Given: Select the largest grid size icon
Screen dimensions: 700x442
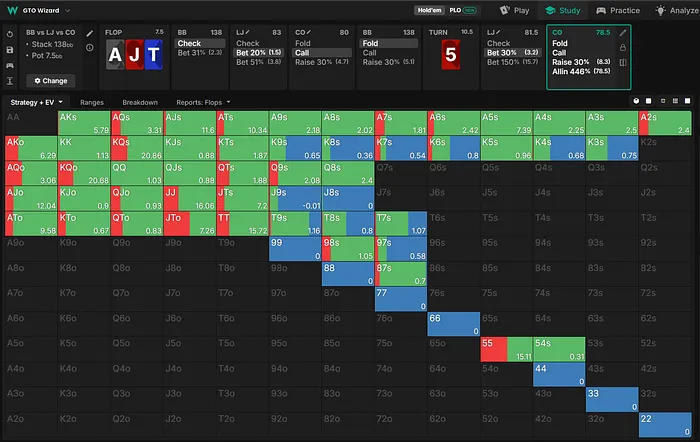Looking at the screenshot, I should [688, 101].
